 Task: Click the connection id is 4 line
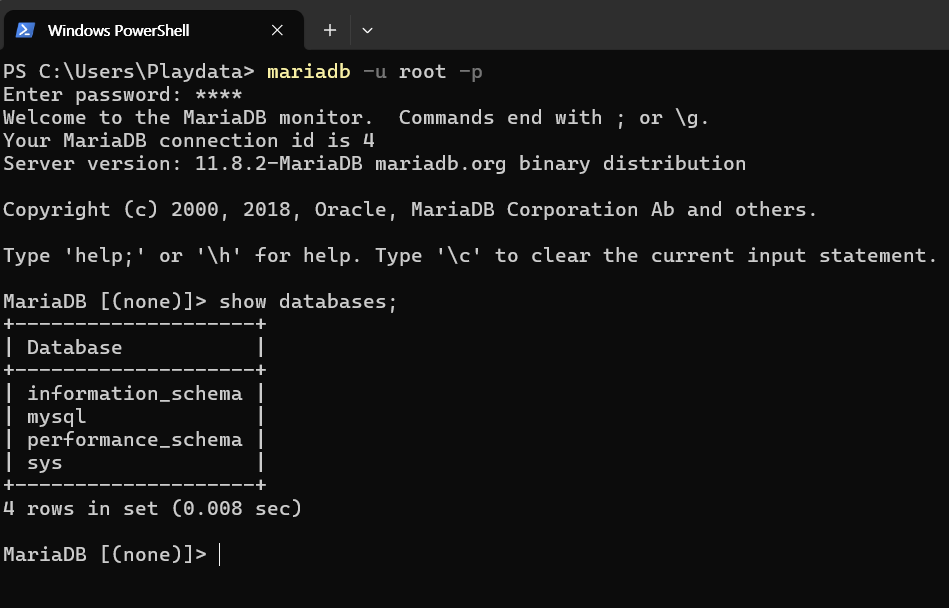(189, 140)
